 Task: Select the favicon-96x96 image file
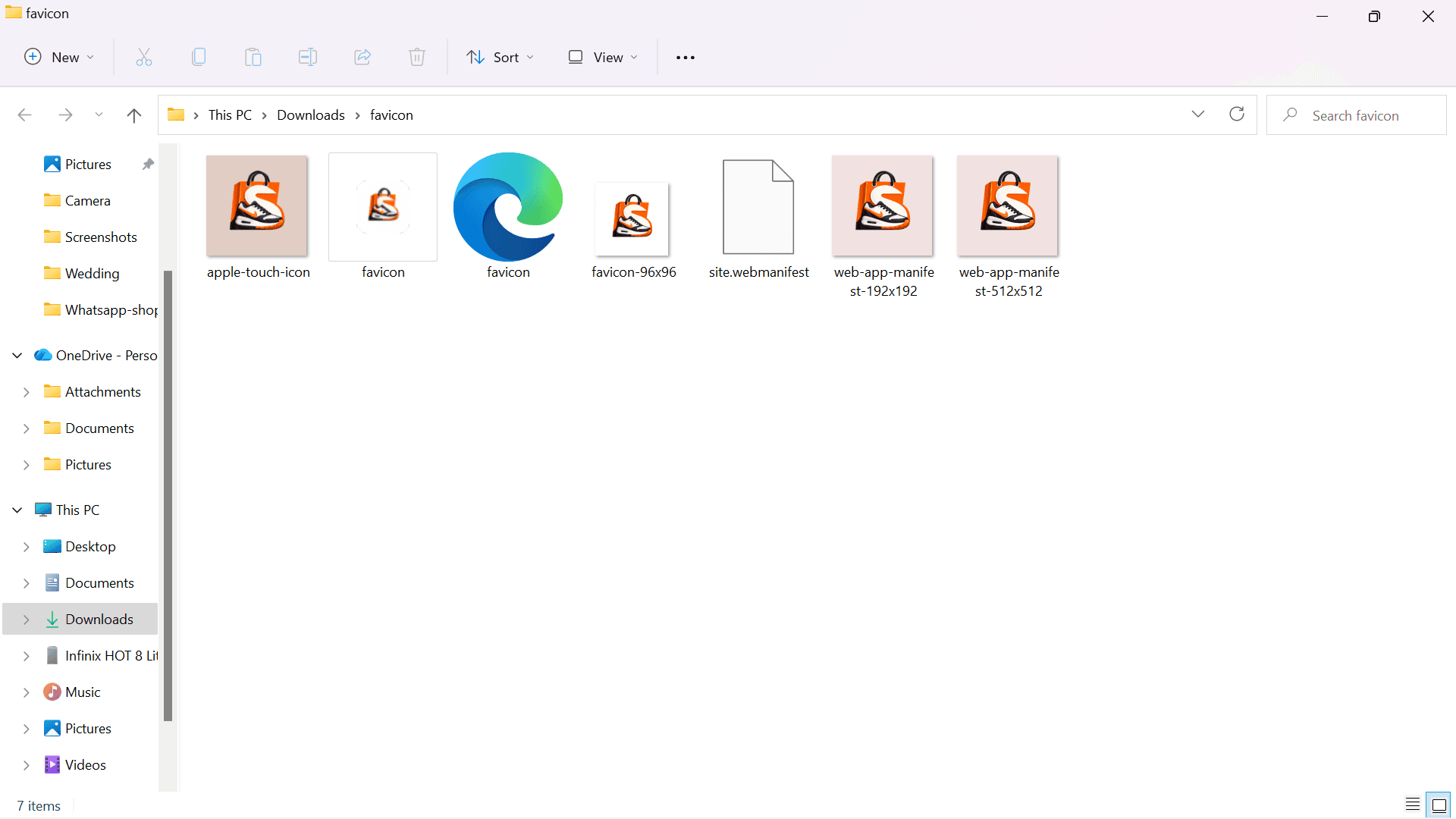(x=633, y=230)
